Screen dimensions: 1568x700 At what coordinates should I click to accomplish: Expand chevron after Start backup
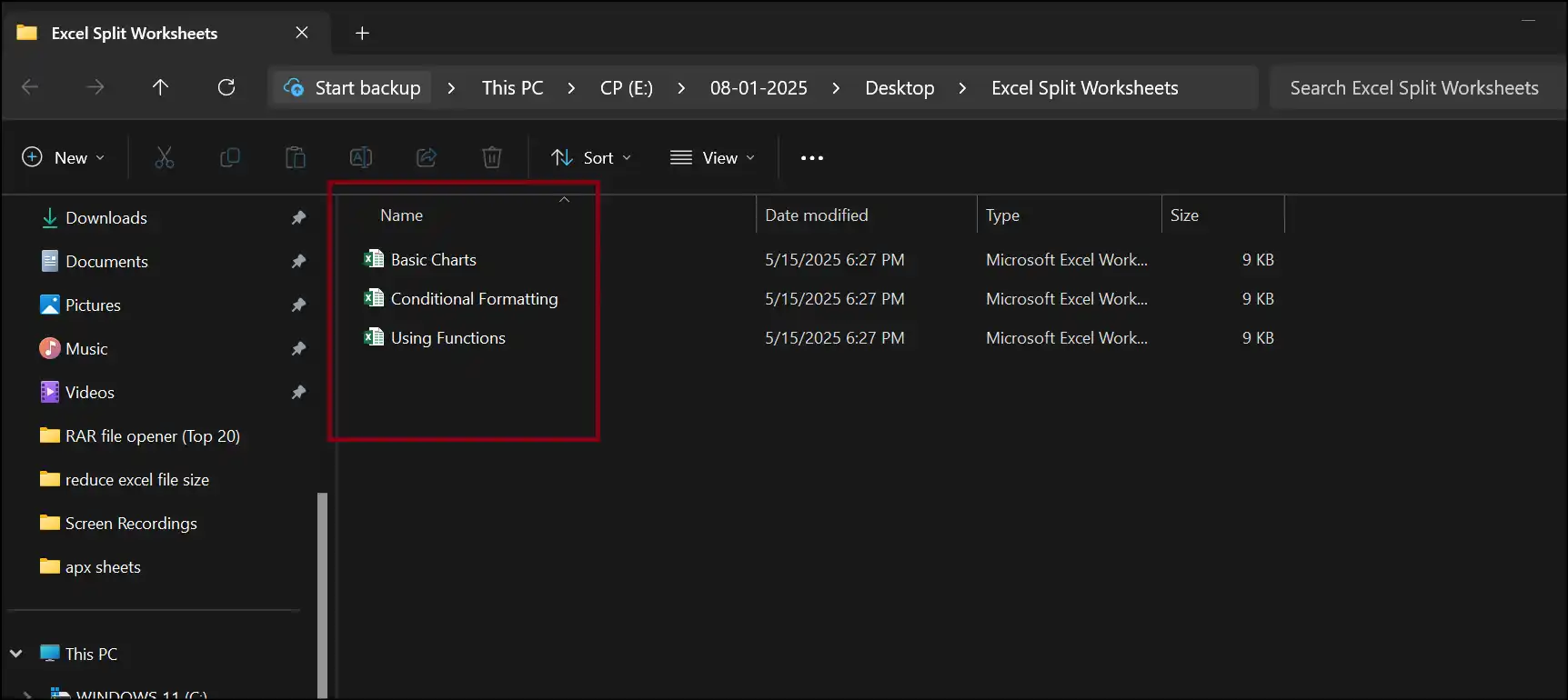(451, 88)
